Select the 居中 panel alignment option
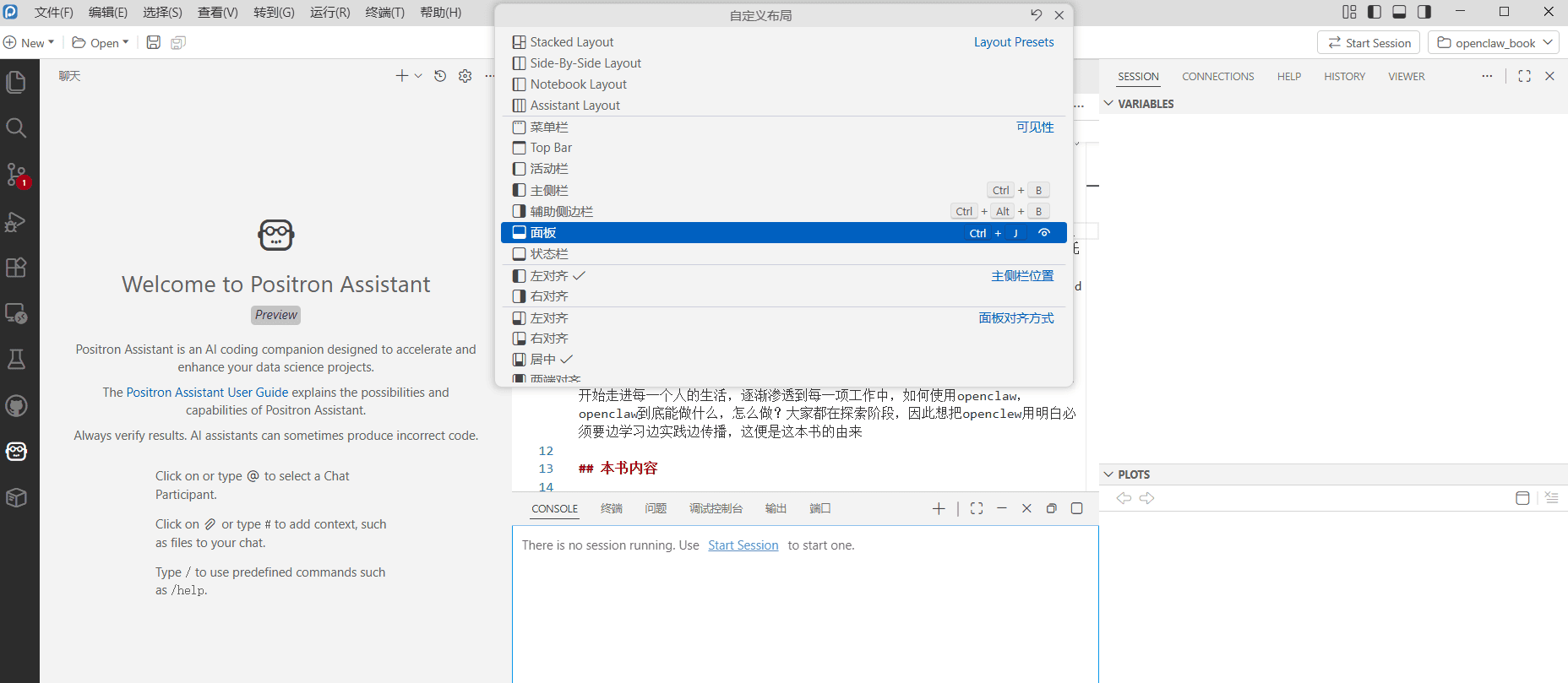Viewport: 1568px width, 683px height. pos(784,360)
